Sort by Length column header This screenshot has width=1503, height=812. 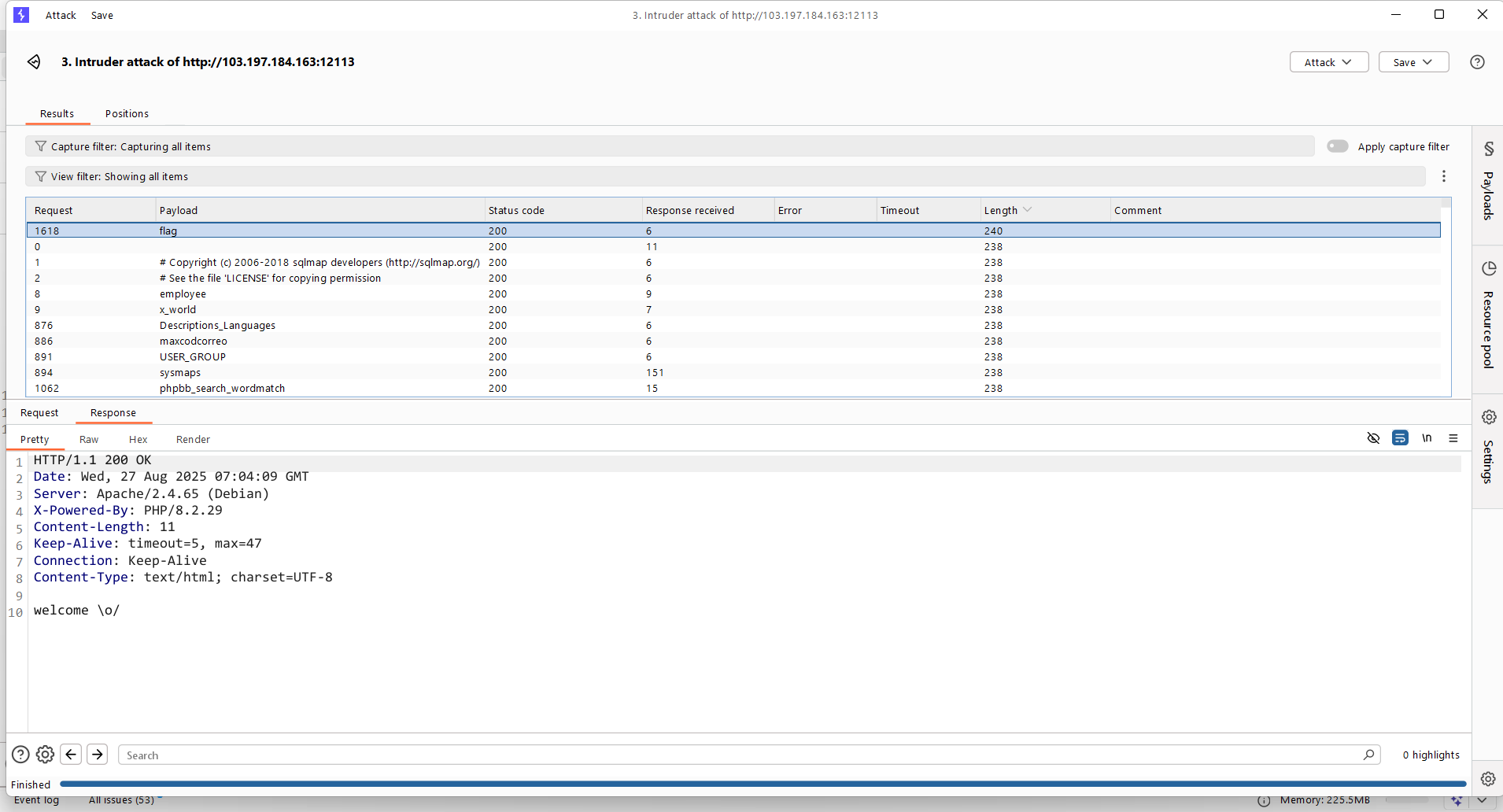tap(1001, 210)
